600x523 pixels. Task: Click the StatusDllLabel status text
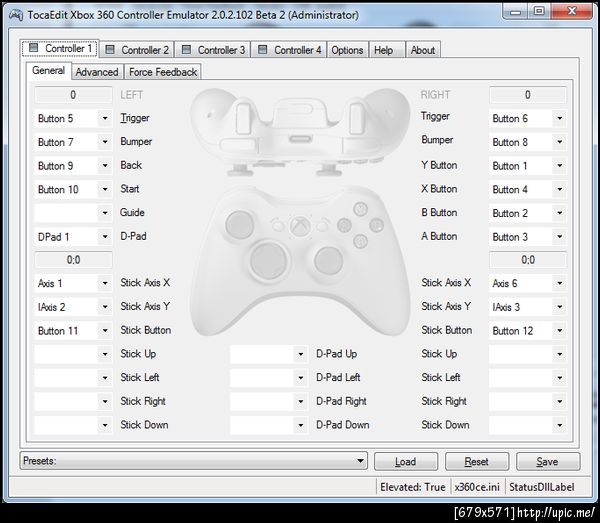pos(542,487)
